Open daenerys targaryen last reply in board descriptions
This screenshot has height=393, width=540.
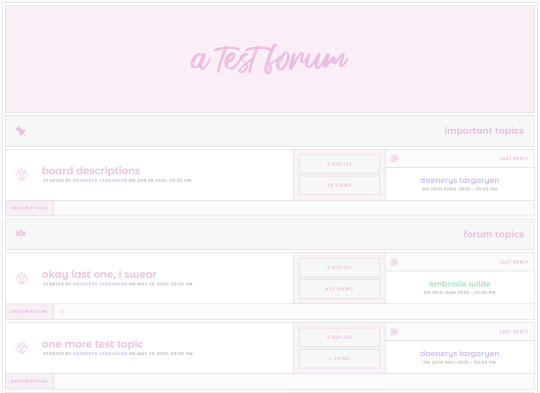coord(459,180)
